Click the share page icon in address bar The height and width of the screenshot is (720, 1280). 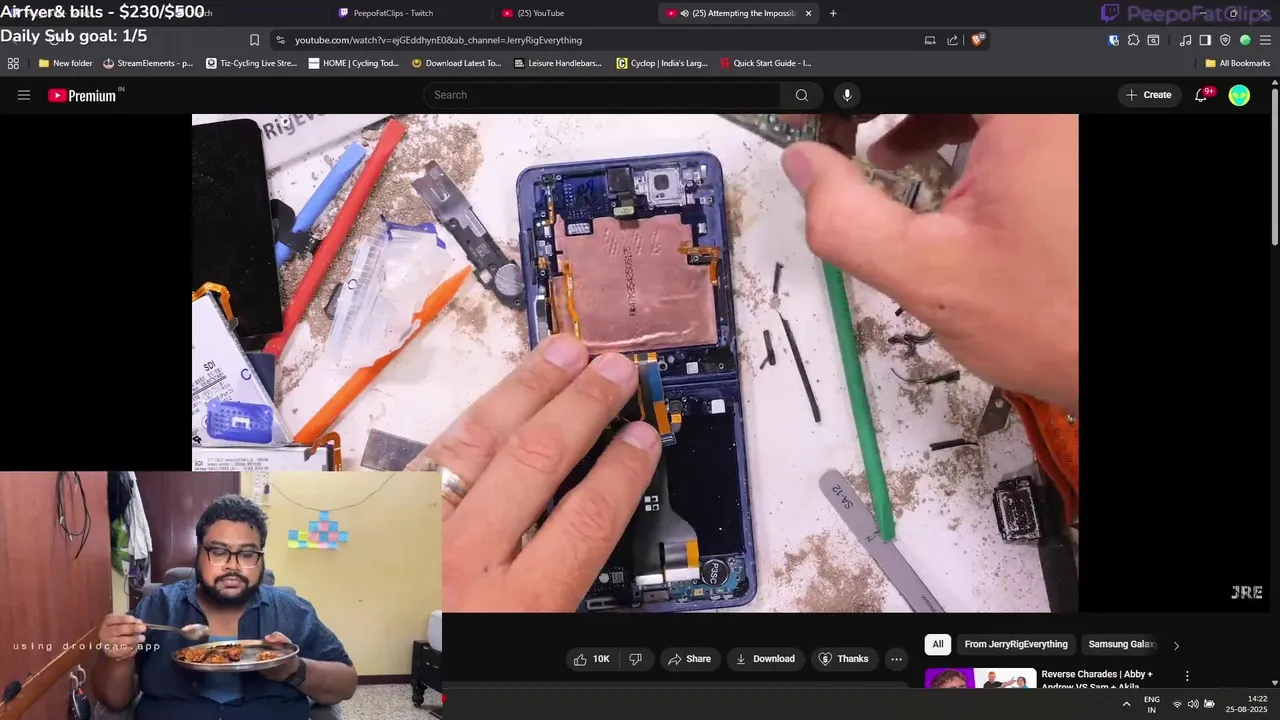952,40
